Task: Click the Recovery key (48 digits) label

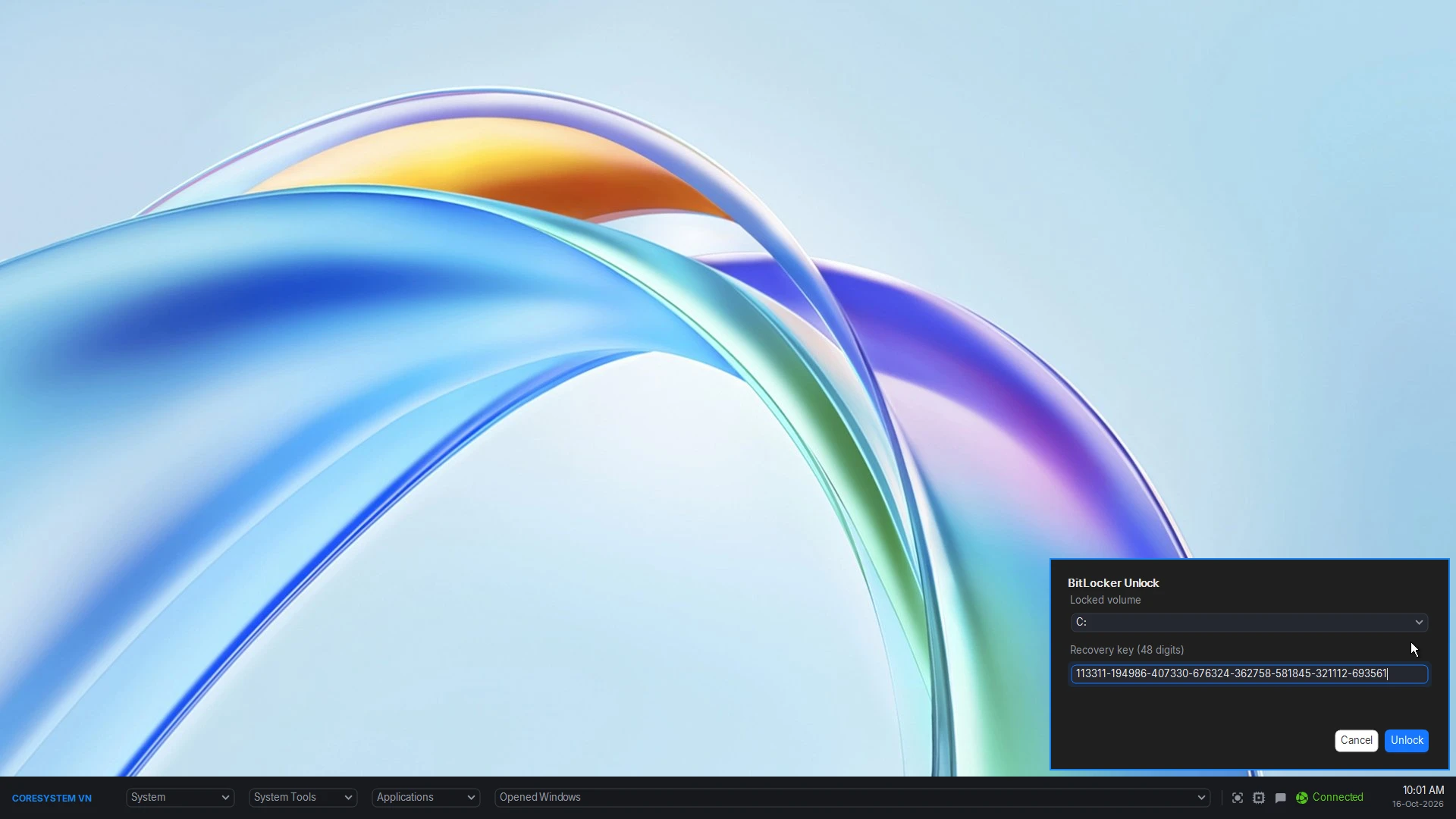Action: point(1127,651)
